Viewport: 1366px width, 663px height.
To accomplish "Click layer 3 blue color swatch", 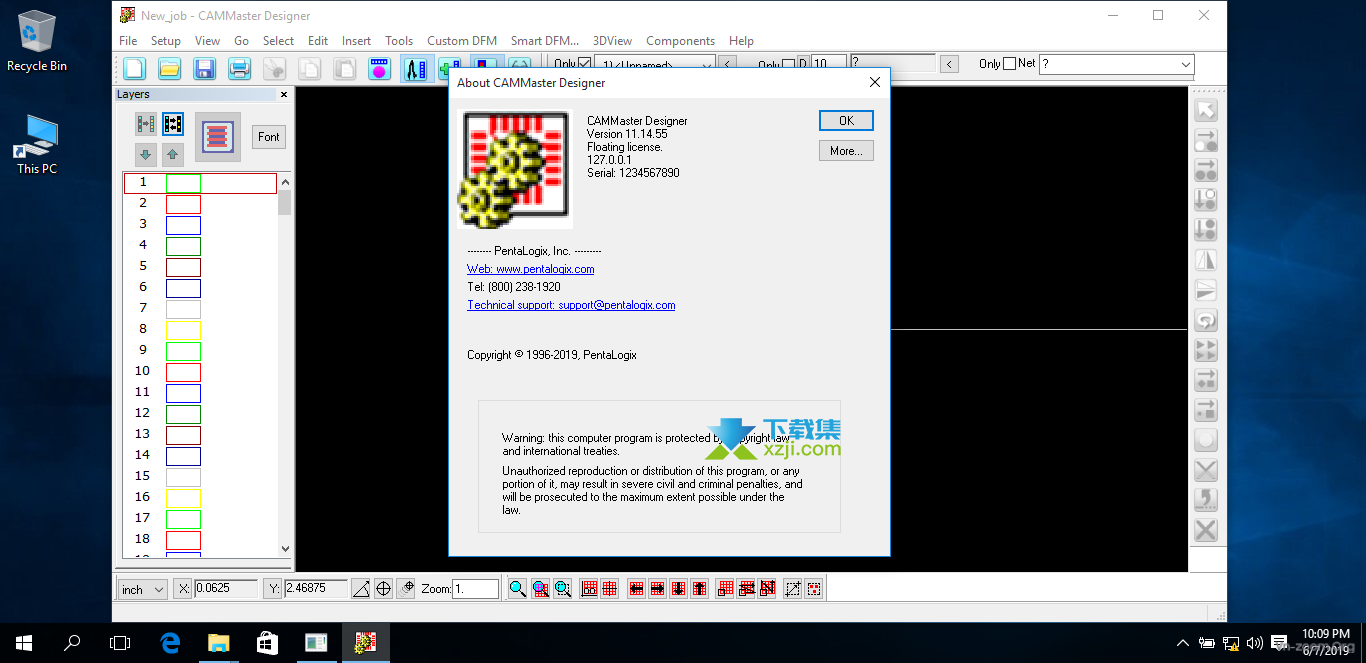I will pos(183,225).
